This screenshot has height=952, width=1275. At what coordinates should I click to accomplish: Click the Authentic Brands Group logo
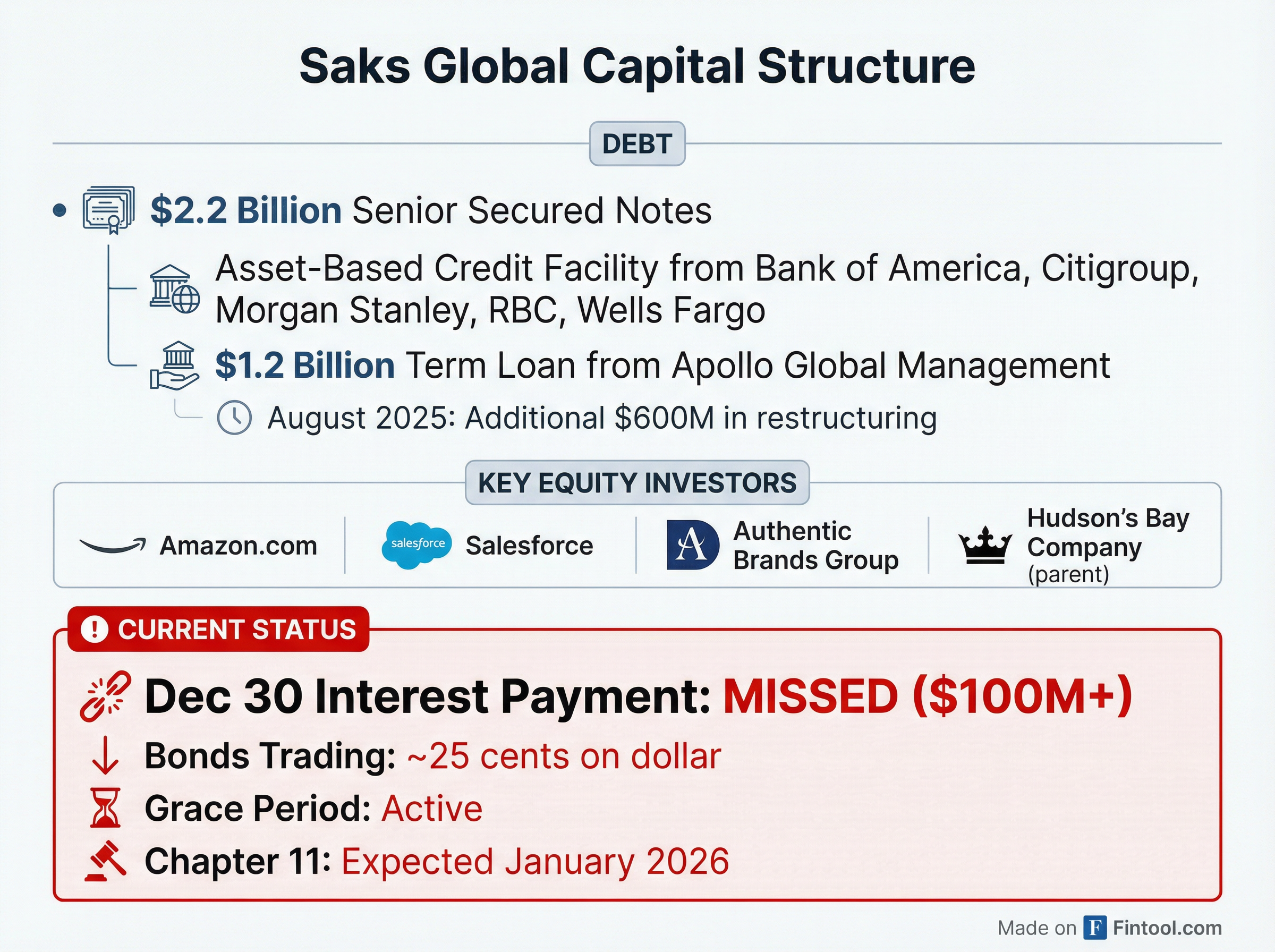click(693, 545)
